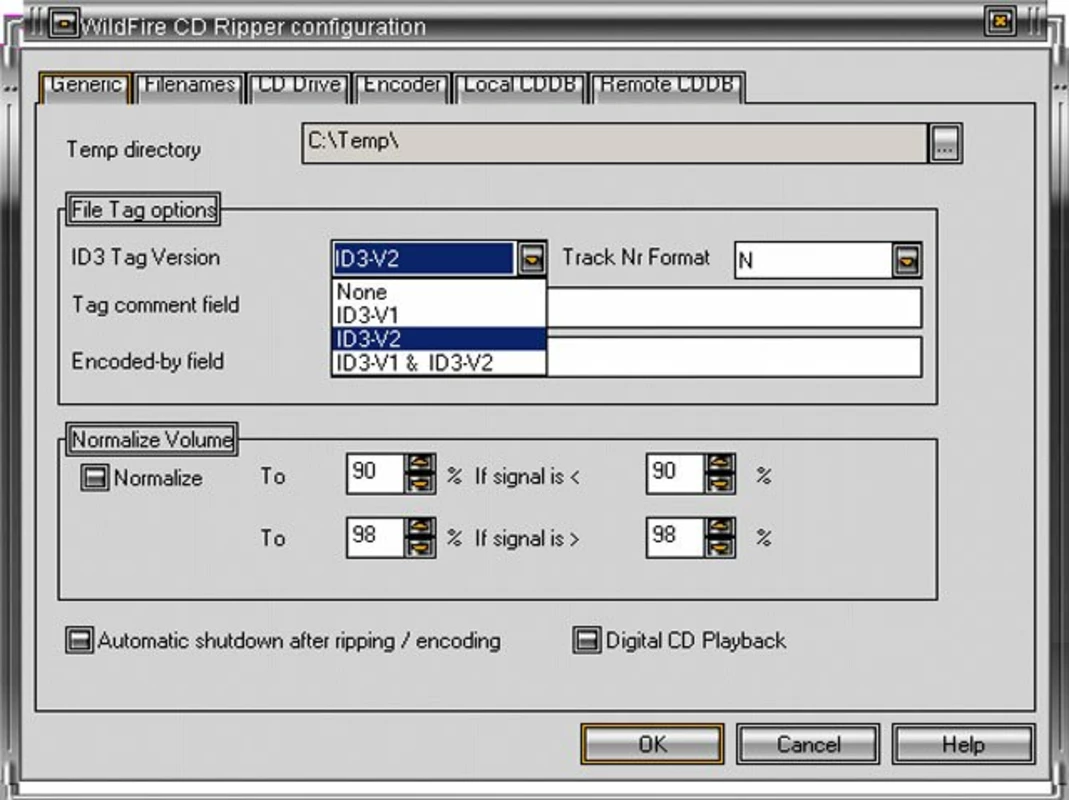Click first 'To' percentage value 90

tap(376, 473)
